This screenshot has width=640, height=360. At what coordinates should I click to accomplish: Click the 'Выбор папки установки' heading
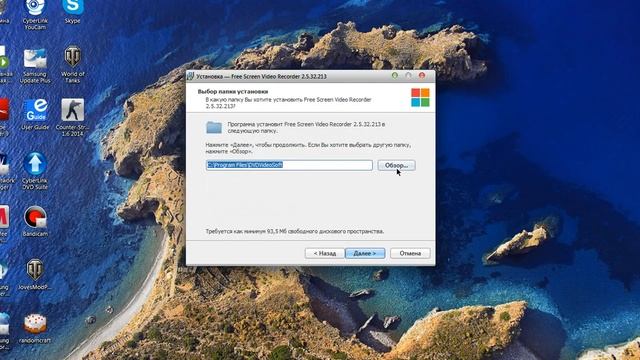pyautogui.click(x=233, y=91)
